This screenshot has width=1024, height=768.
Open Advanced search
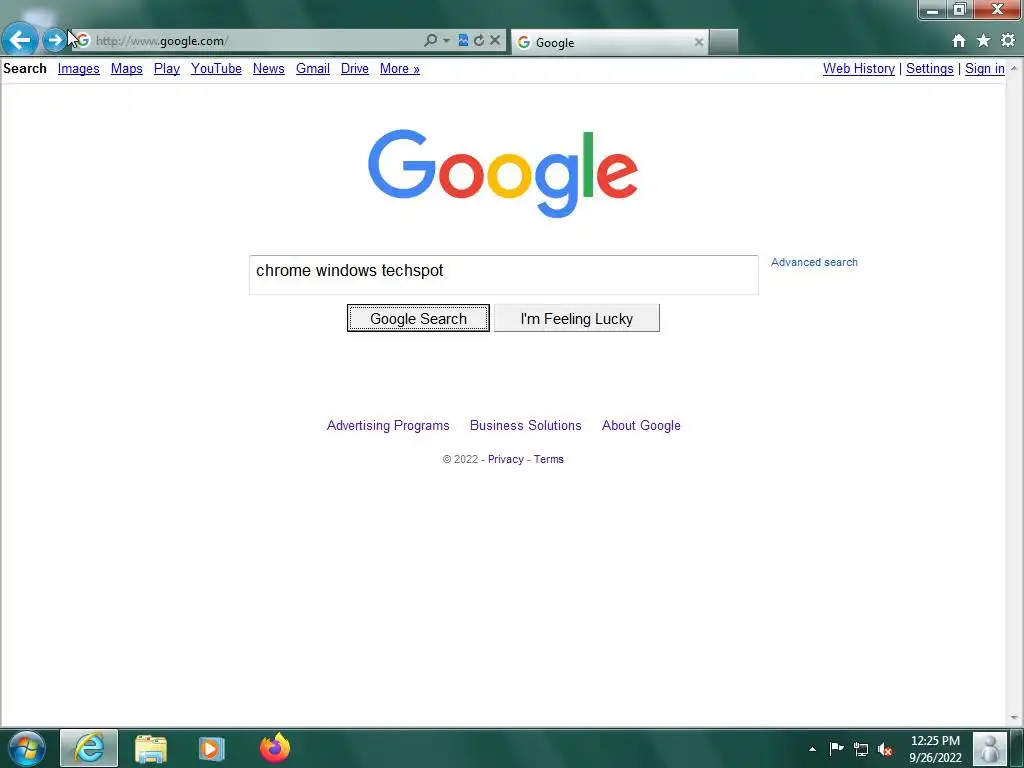(x=814, y=262)
